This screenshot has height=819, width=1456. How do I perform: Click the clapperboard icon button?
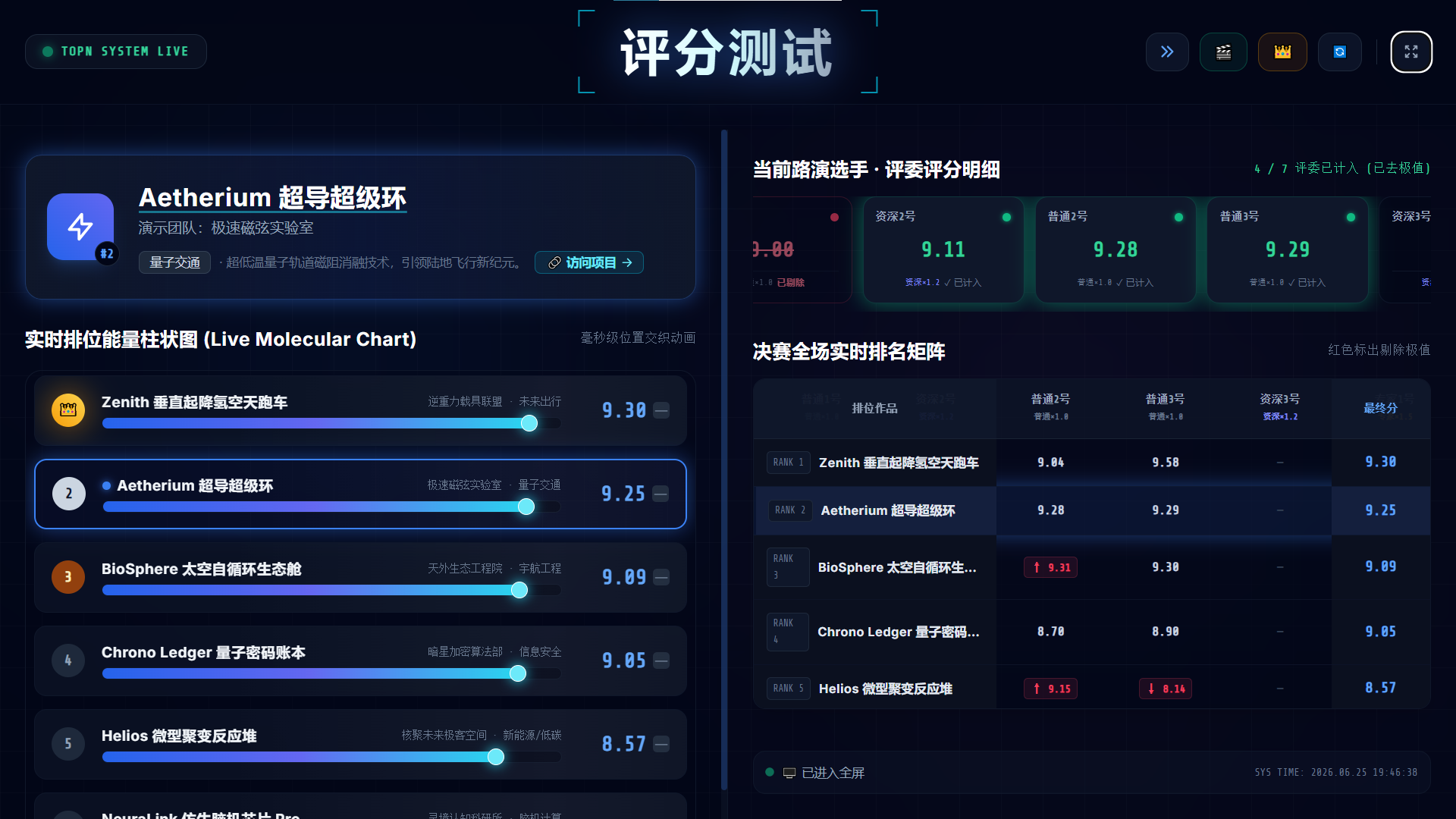[x=1223, y=52]
